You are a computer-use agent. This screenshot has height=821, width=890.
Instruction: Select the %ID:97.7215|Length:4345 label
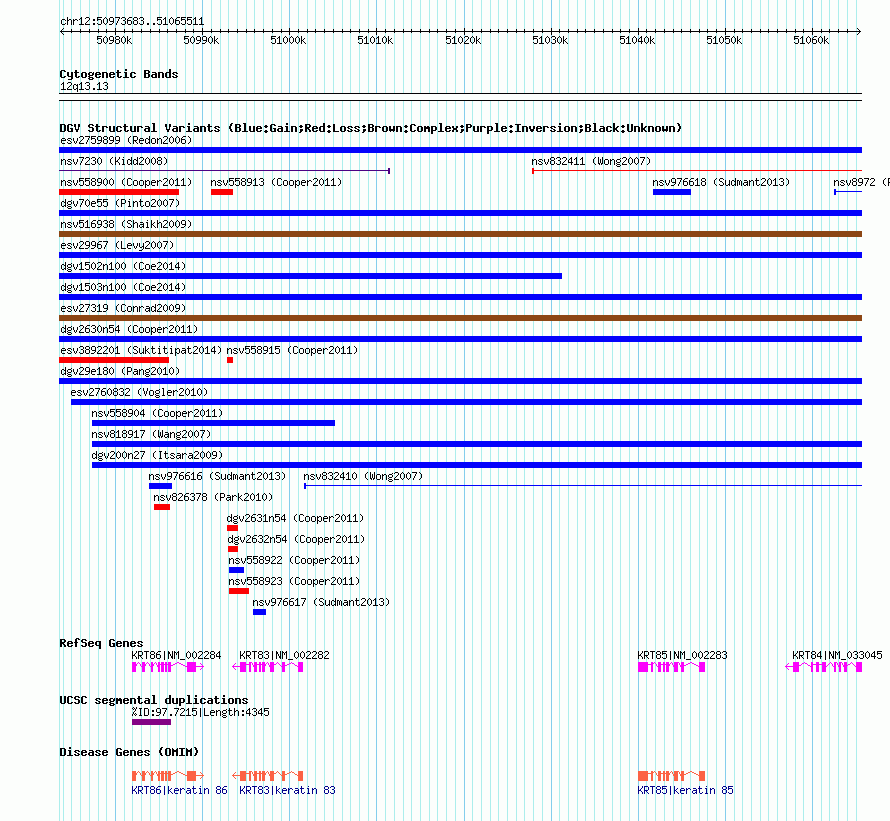click(200, 713)
